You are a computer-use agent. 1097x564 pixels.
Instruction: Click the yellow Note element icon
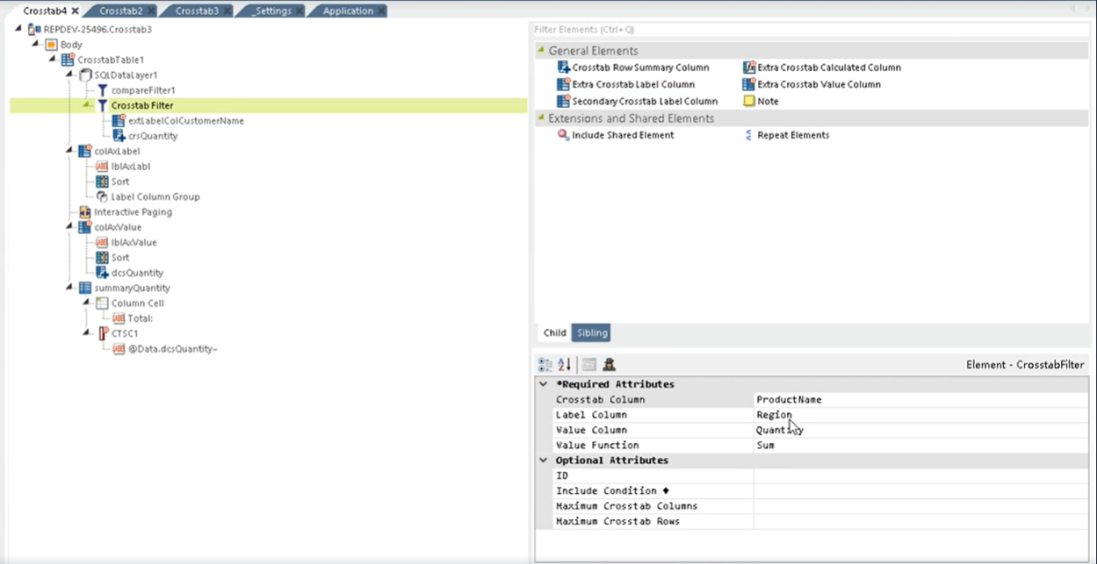pyautogui.click(x=749, y=101)
